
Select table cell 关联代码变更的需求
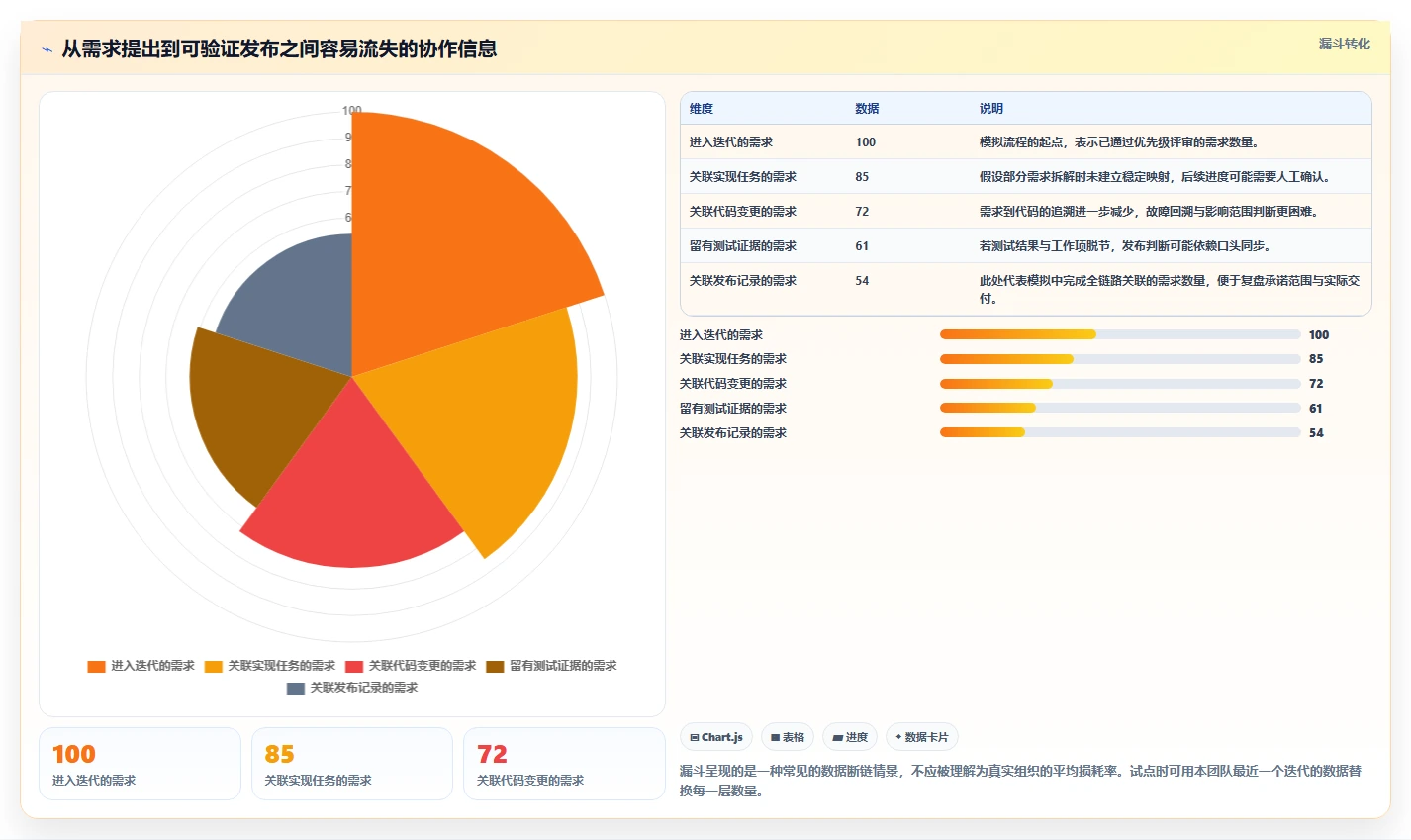(743, 212)
